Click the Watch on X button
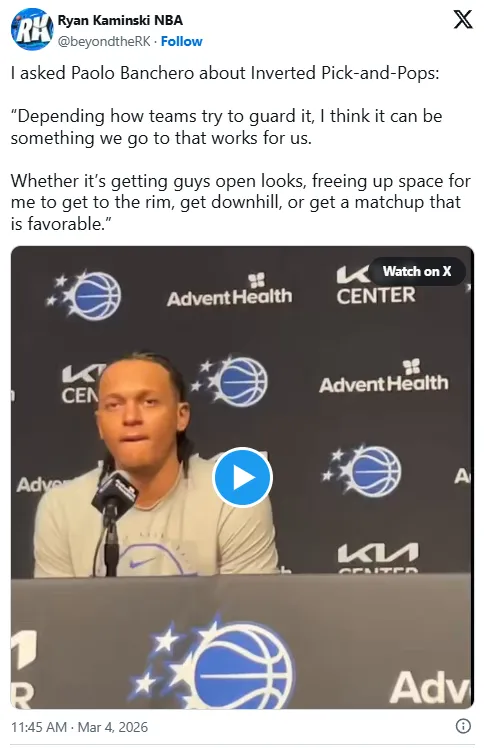 (x=417, y=271)
